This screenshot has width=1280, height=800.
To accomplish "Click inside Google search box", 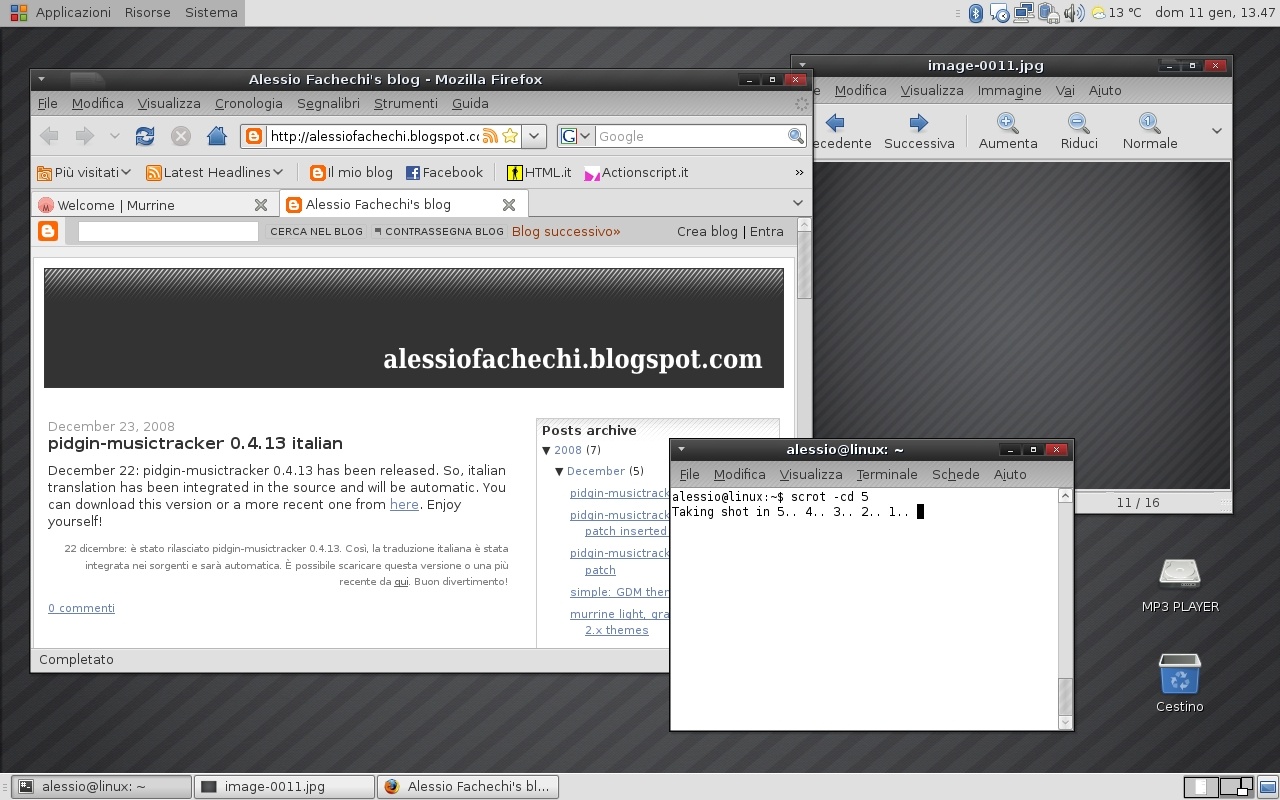I will point(690,136).
